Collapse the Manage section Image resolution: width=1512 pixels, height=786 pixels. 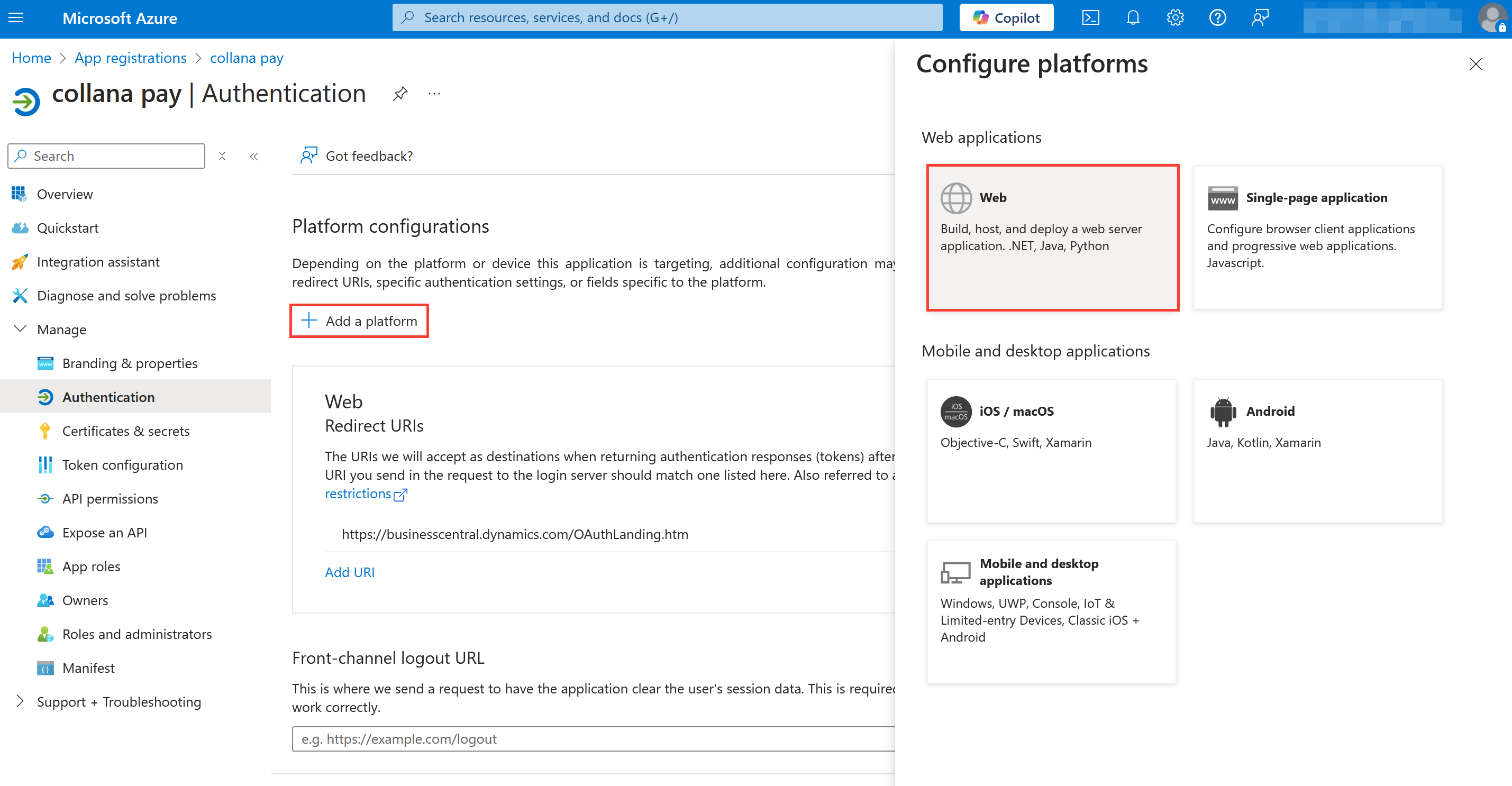coord(20,328)
